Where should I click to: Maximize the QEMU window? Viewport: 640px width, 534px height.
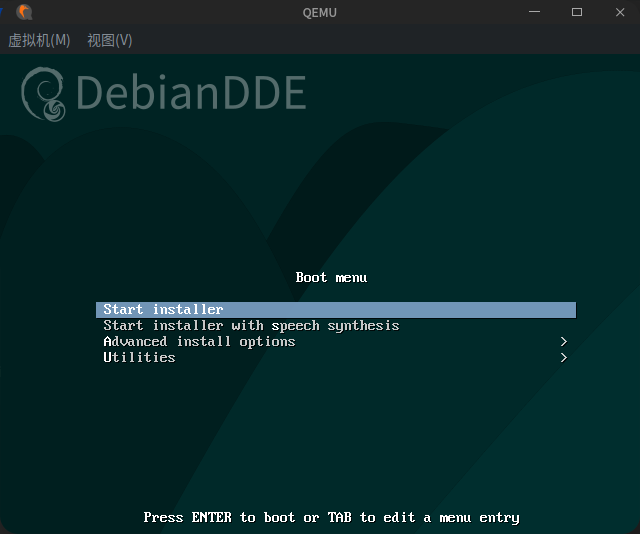[x=577, y=12]
